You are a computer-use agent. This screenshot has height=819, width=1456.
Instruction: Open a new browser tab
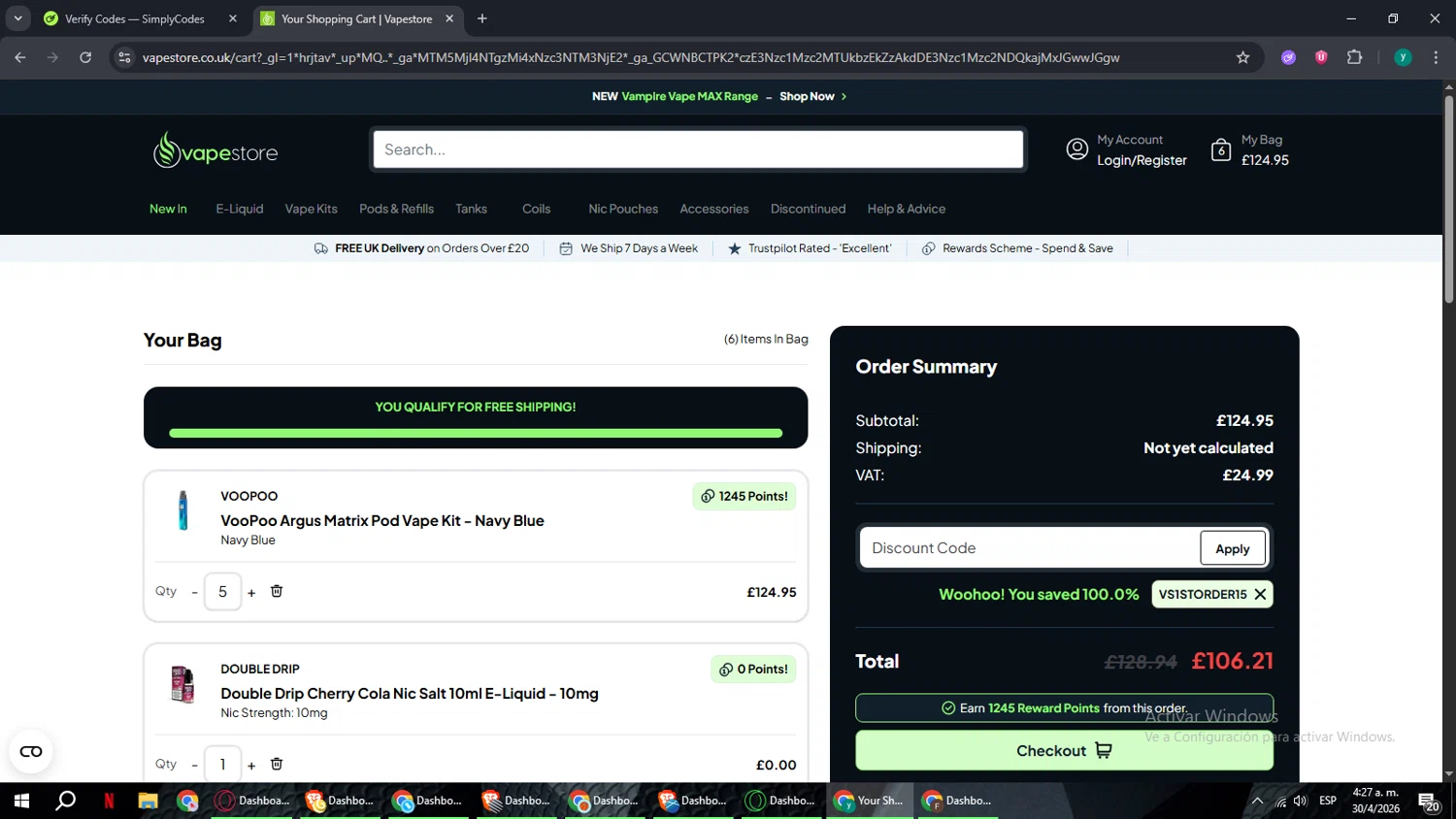coord(482,18)
